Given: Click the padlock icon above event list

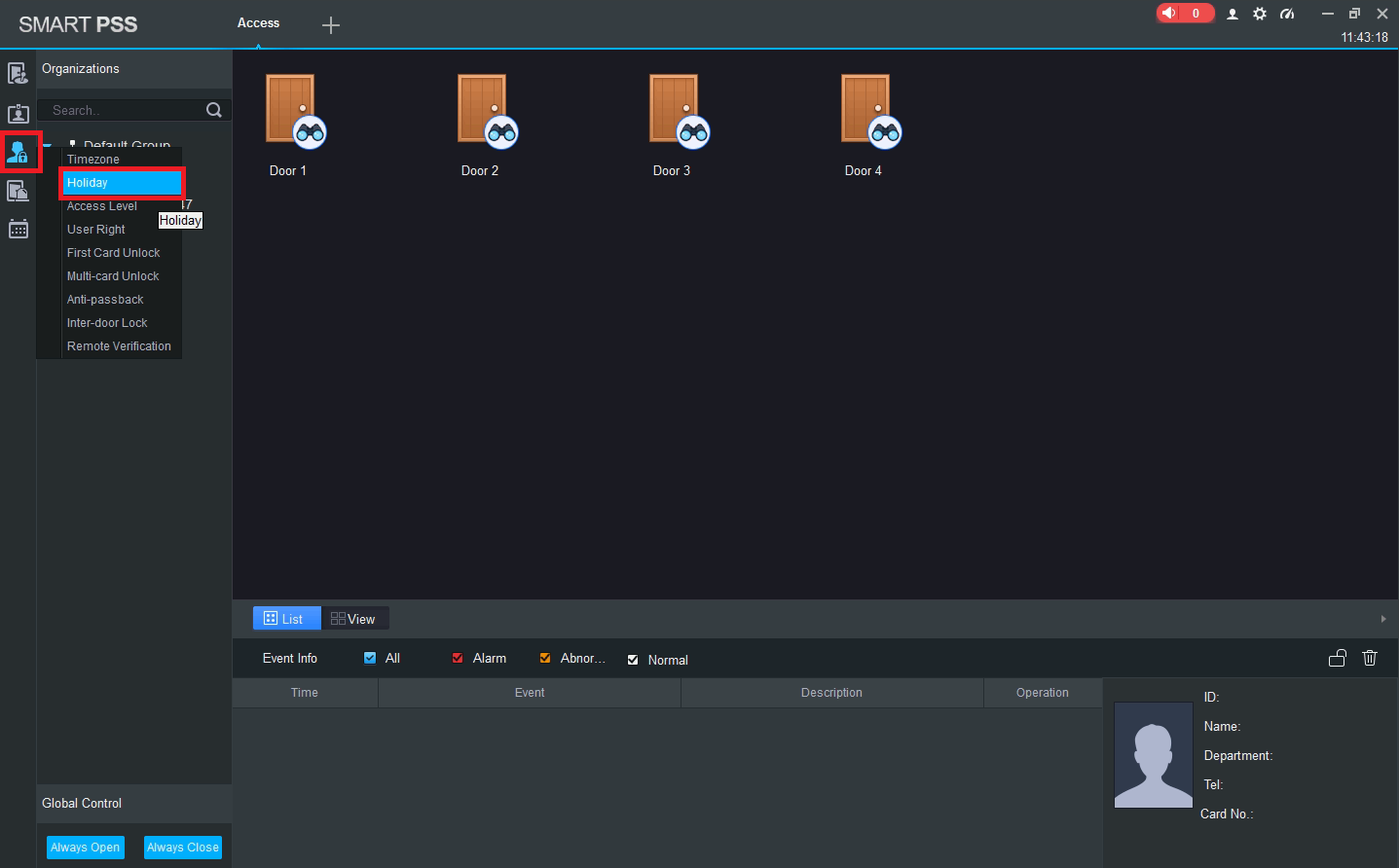Looking at the screenshot, I should click(1338, 659).
